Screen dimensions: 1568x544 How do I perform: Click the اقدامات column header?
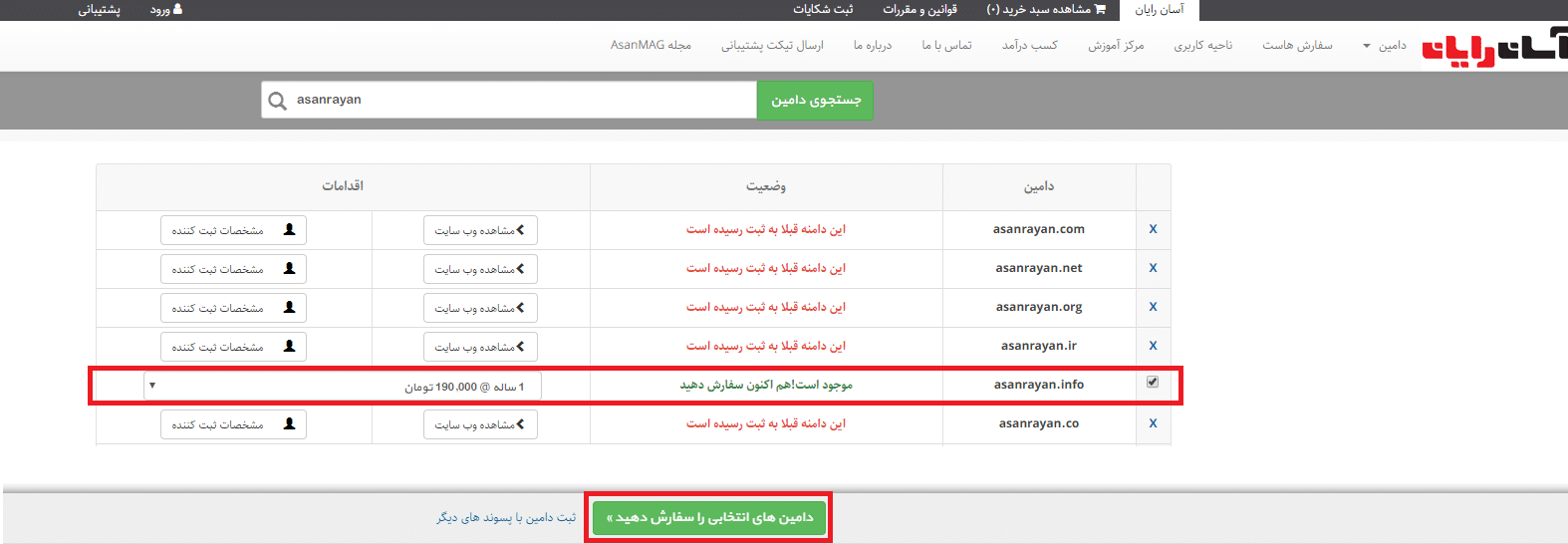click(x=343, y=186)
